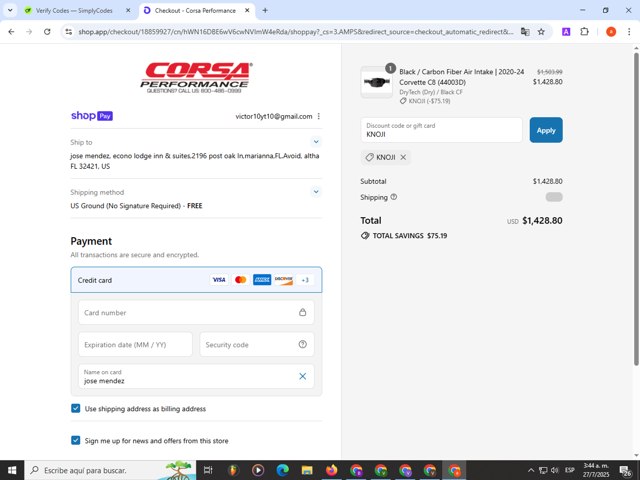
Task: Open Microsoft Edge from the taskbar
Action: tap(282, 470)
